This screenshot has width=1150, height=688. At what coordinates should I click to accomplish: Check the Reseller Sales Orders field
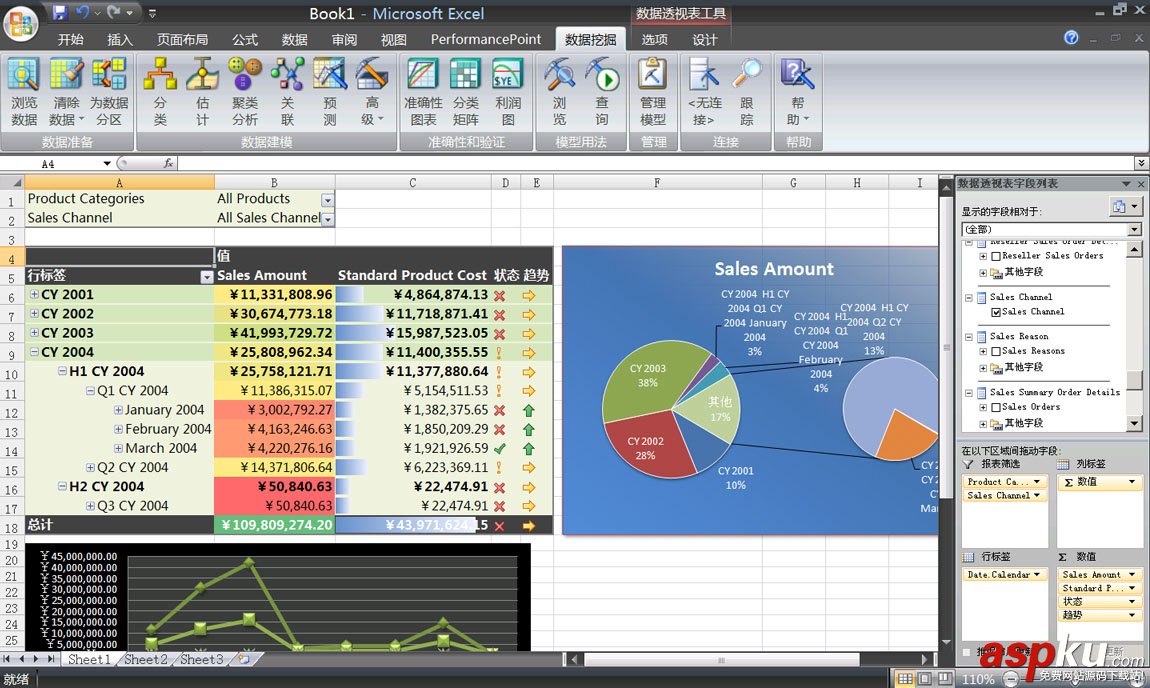tap(996, 256)
